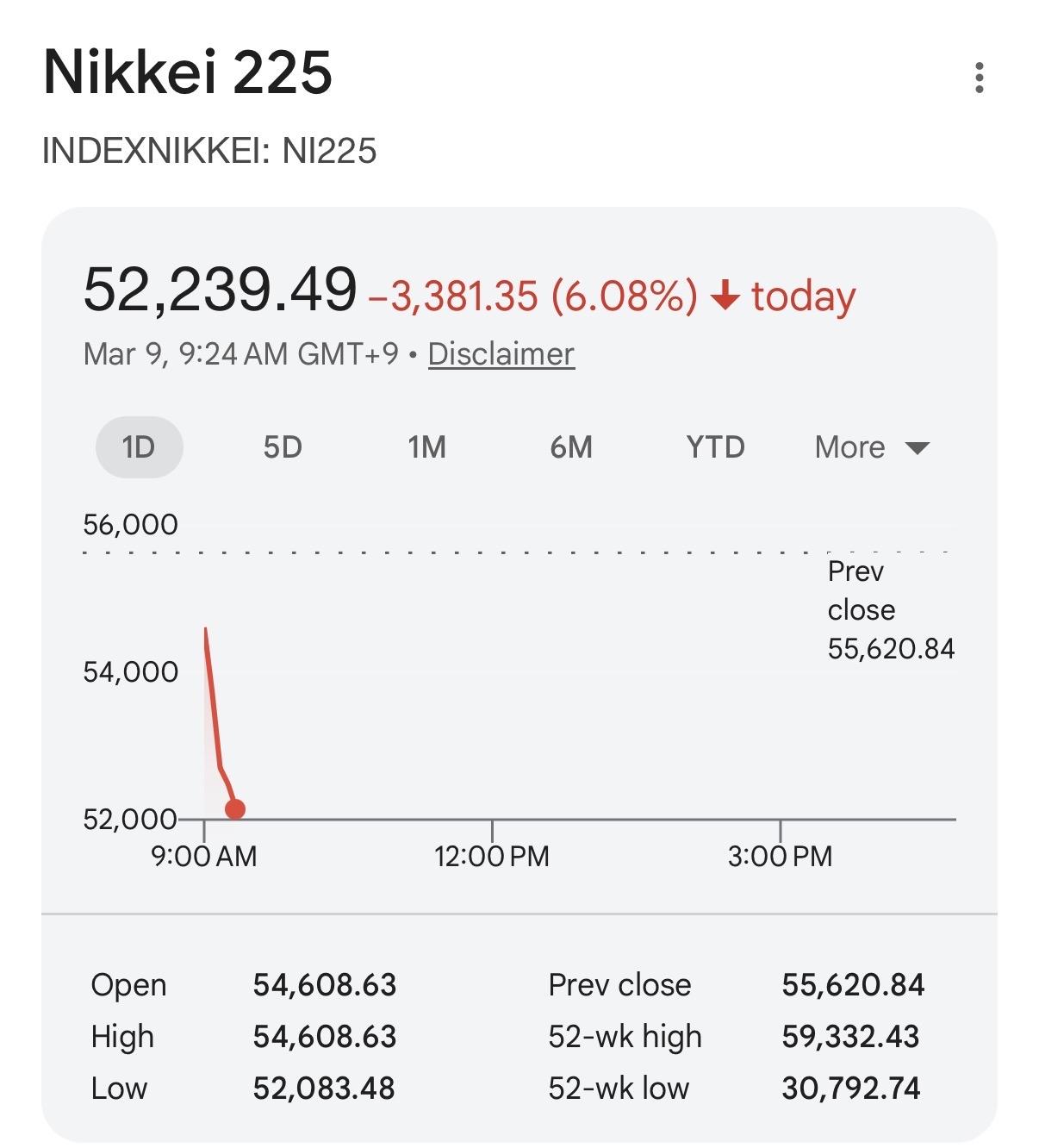Click the 52-wk low value 30,792.74
Screen dimensions: 1039x1148
click(x=850, y=1088)
